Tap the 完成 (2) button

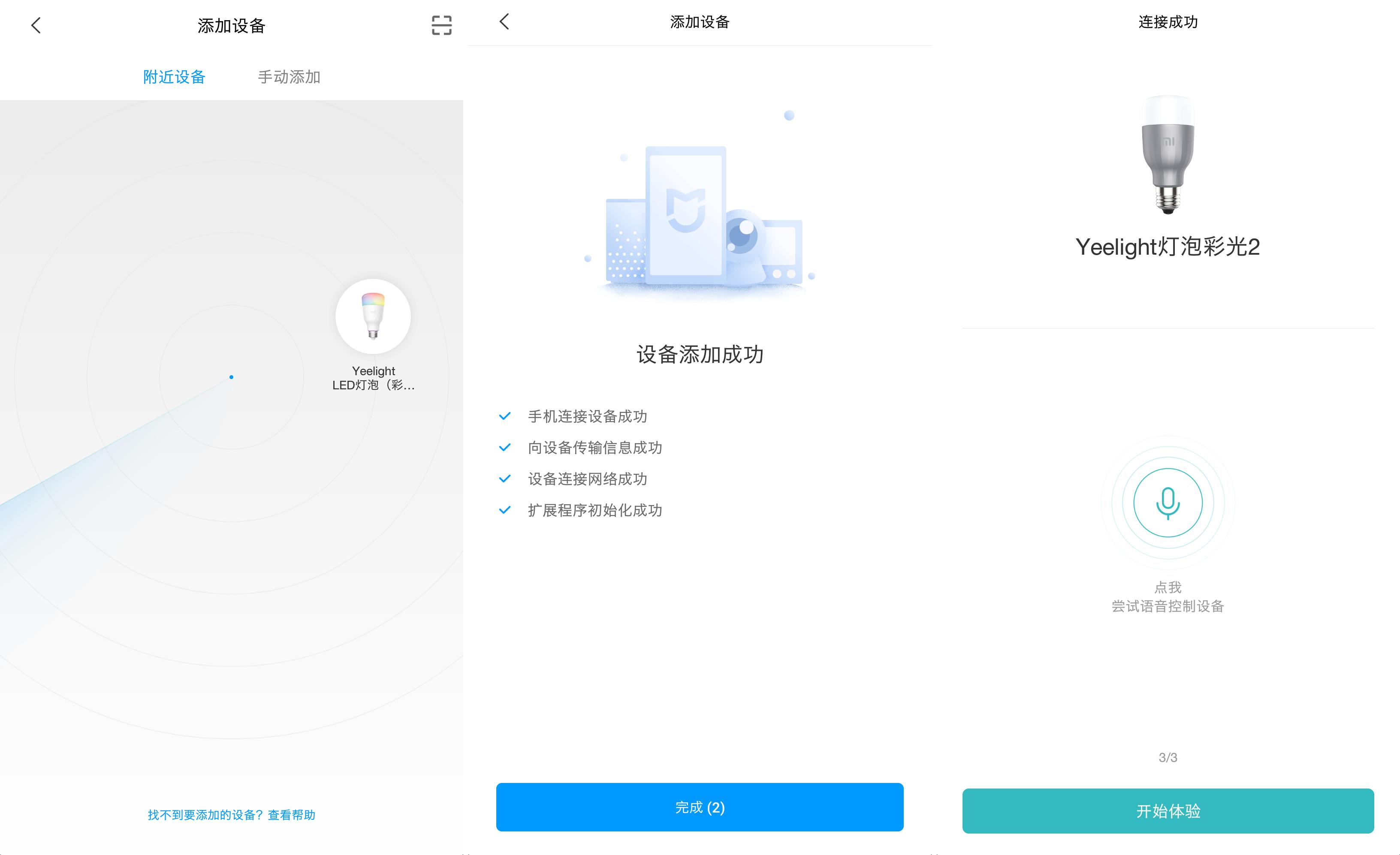(x=700, y=807)
